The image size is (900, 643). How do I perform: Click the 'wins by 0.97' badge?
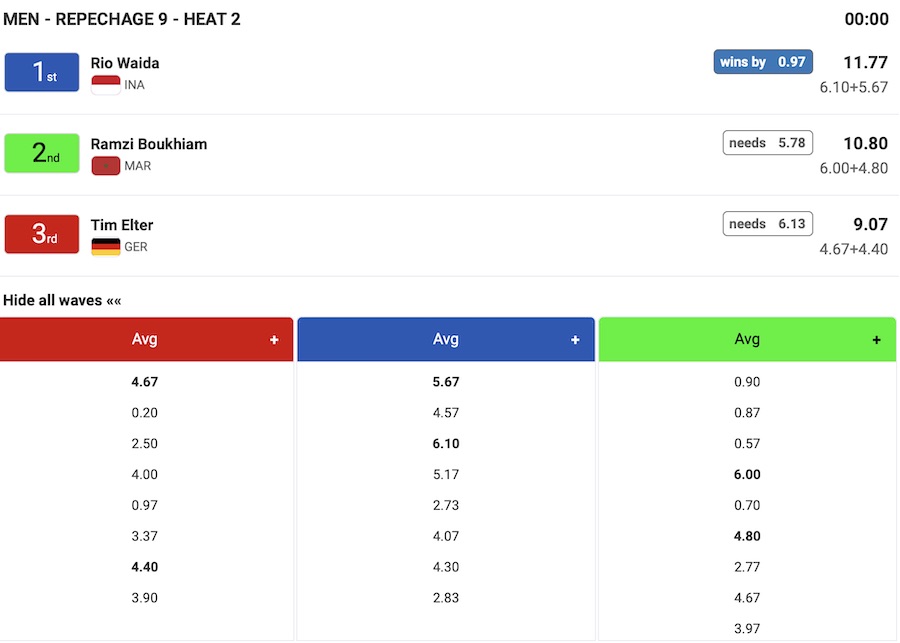point(762,62)
